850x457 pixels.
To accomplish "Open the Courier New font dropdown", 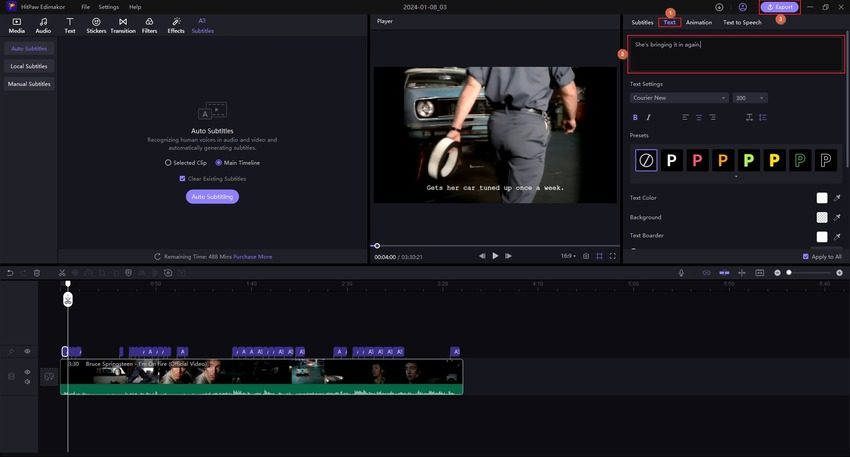I will pyautogui.click(x=679, y=98).
